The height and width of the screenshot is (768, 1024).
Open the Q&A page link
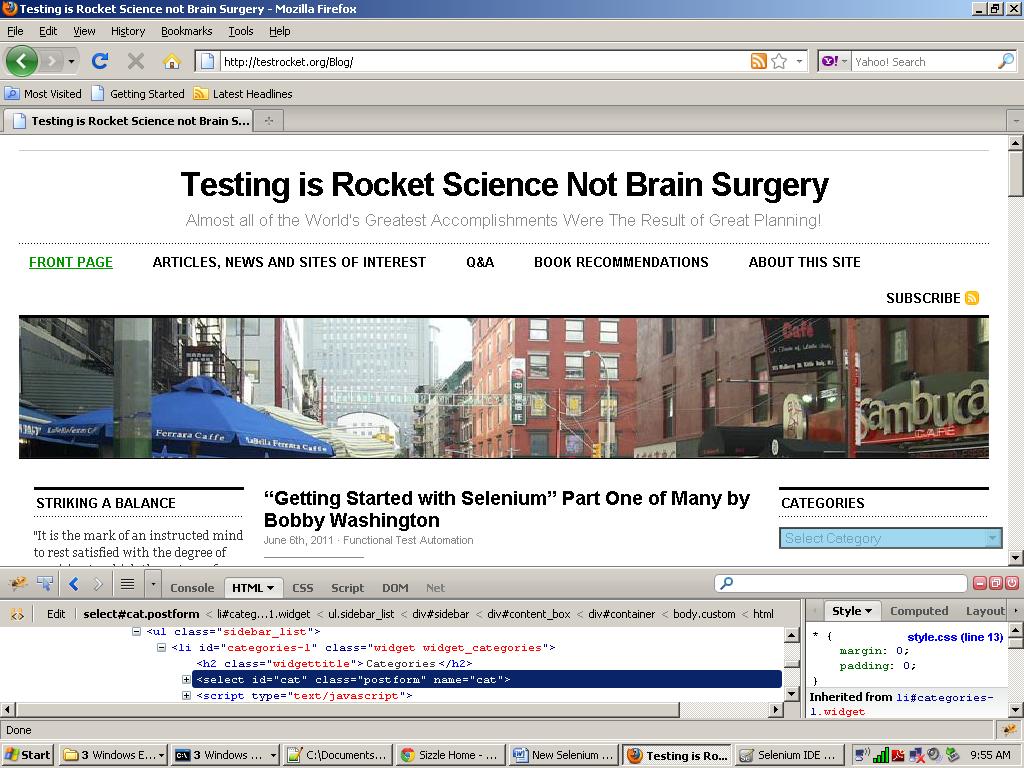click(x=480, y=262)
